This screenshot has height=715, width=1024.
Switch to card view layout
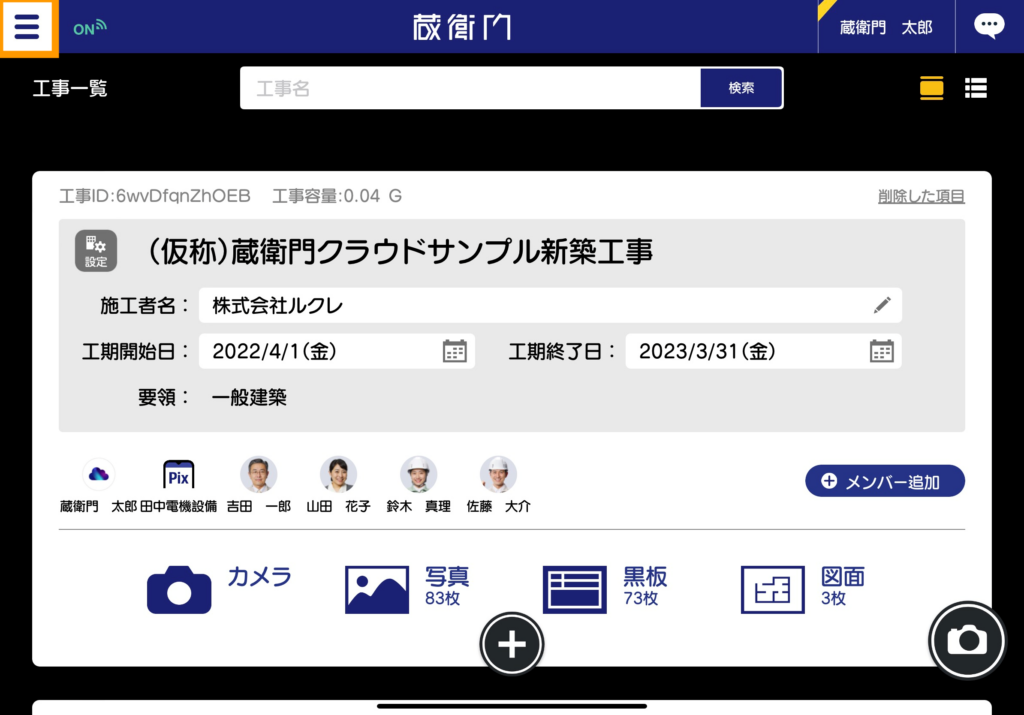coord(931,88)
